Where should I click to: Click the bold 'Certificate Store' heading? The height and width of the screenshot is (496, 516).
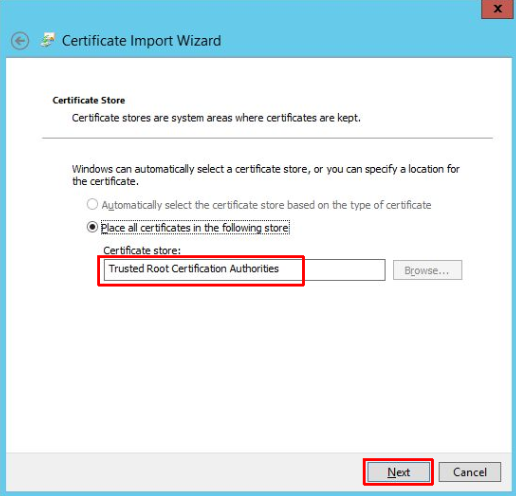[89, 100]
